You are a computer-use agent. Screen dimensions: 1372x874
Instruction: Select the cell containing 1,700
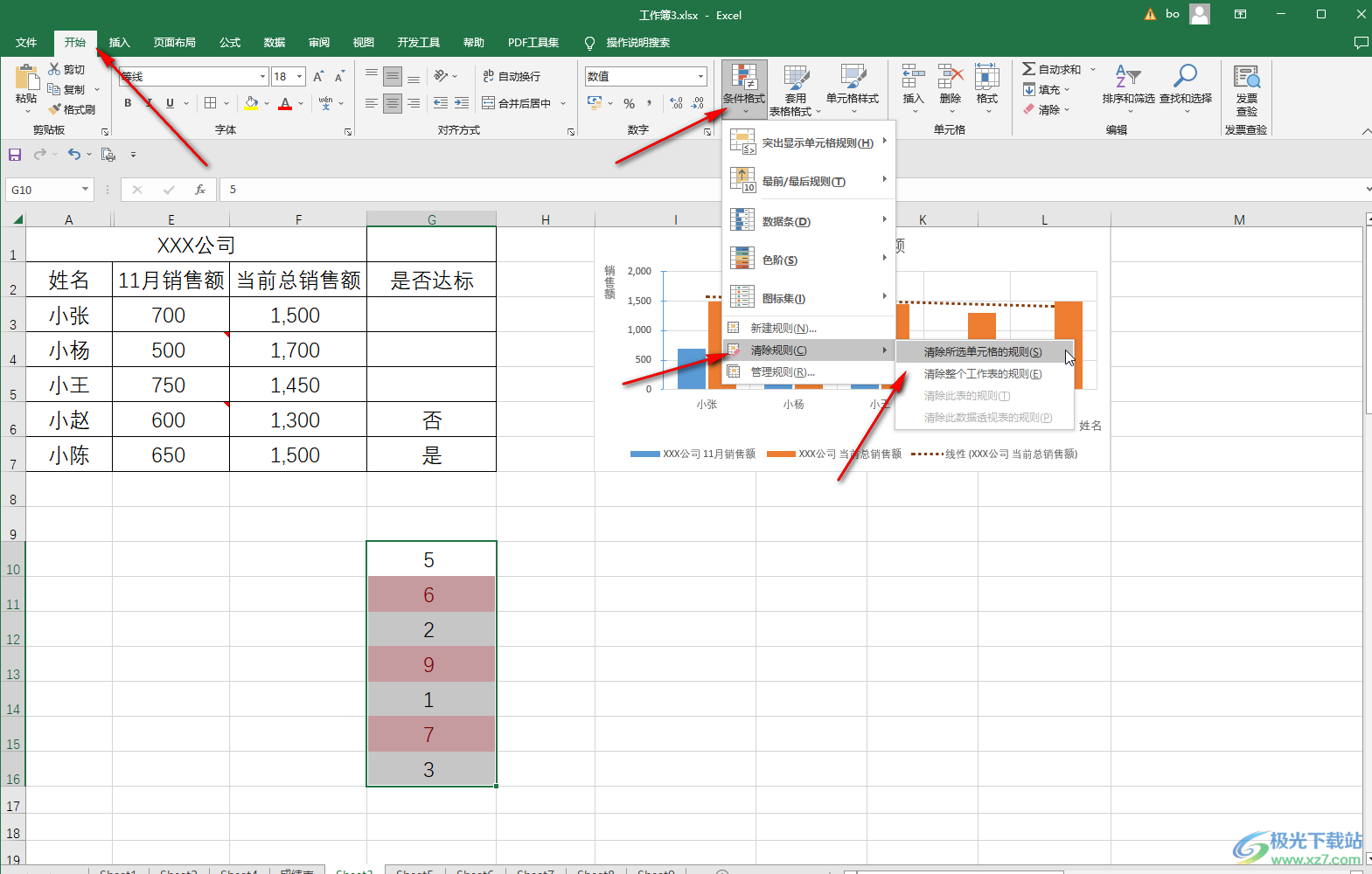[297, 350]
